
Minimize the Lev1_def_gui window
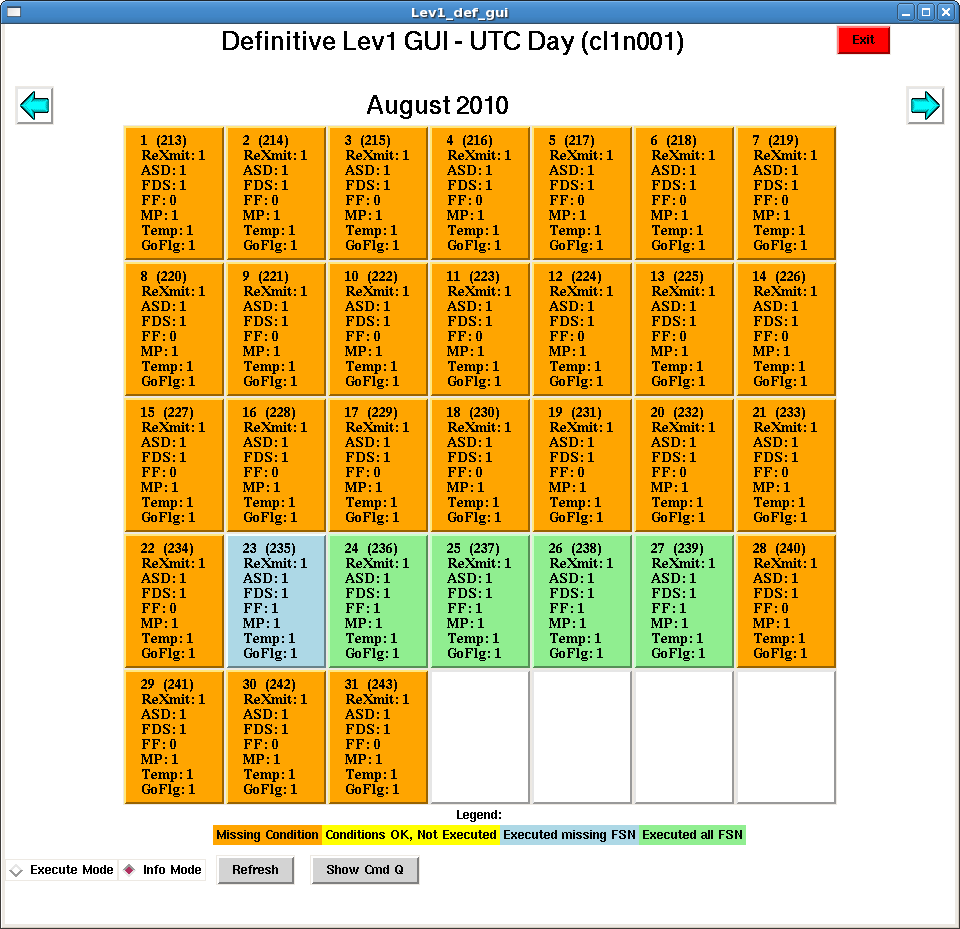[906, 12]
